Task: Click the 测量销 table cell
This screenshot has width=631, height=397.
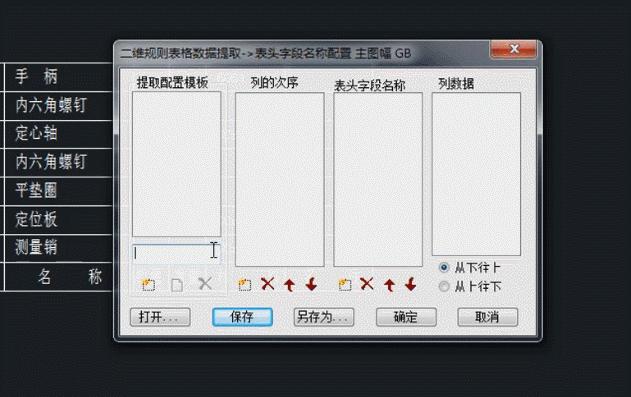Action: coord(58,248)
